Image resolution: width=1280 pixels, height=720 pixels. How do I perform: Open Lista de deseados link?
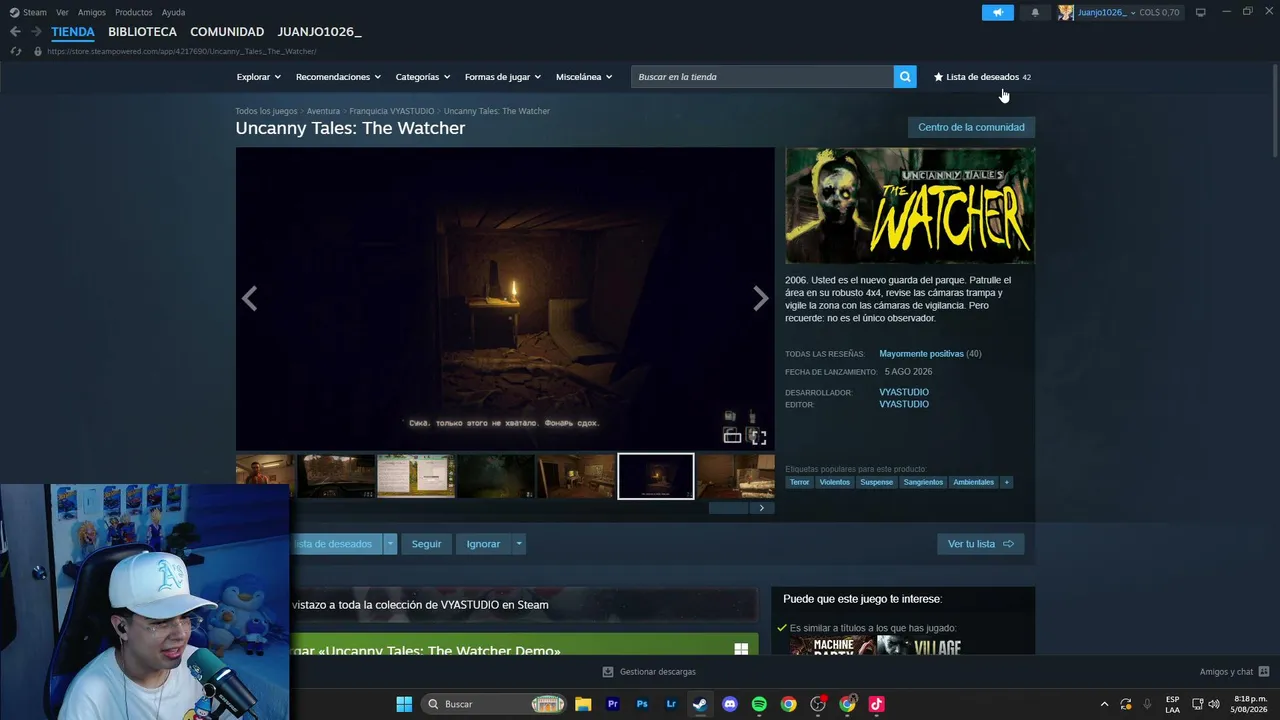coord(982,77)
